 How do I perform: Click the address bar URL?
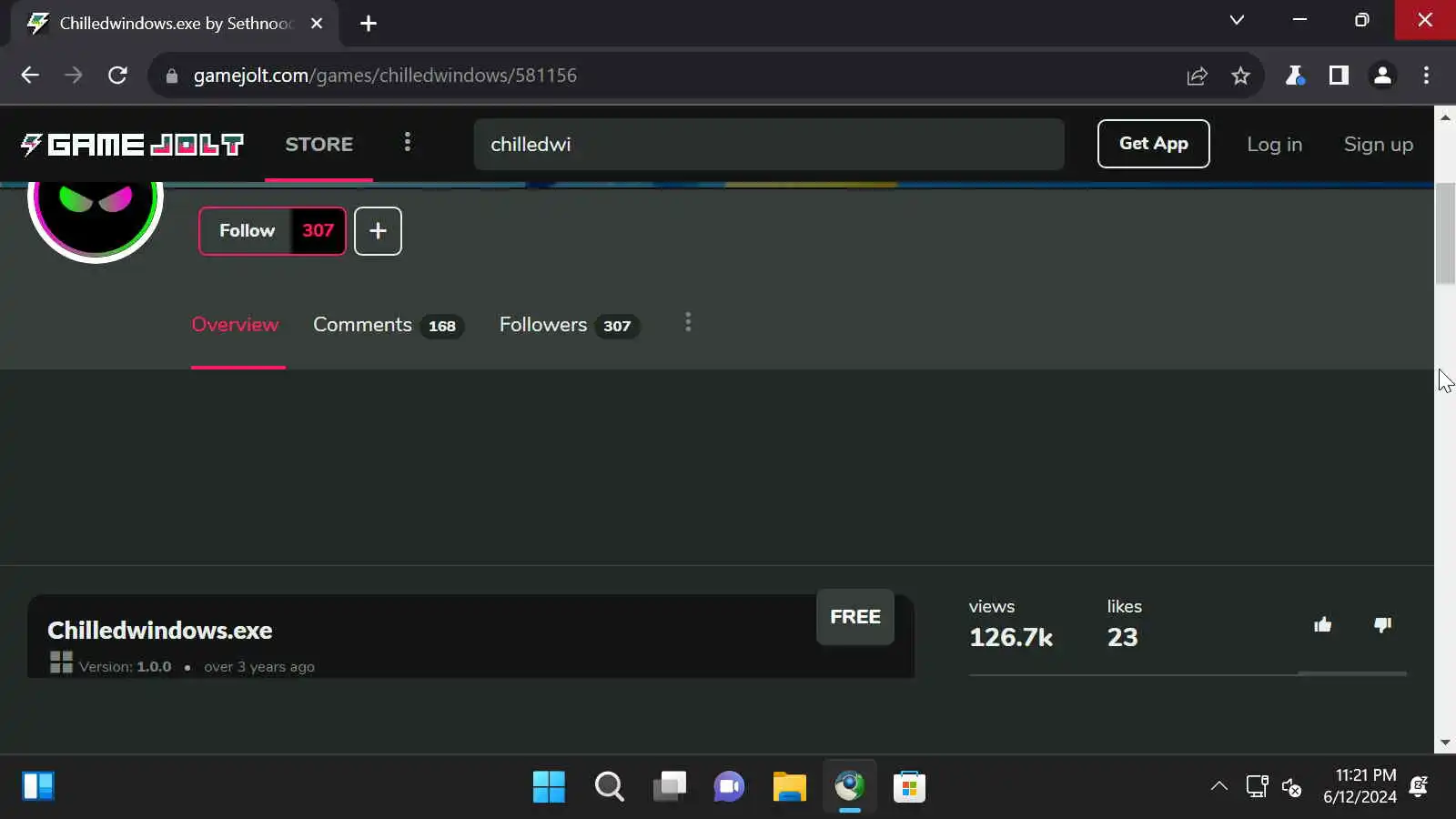click(385, 76)
